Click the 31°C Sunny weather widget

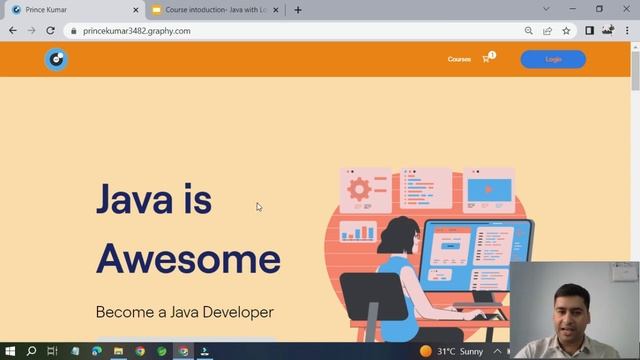pos(451,351)
